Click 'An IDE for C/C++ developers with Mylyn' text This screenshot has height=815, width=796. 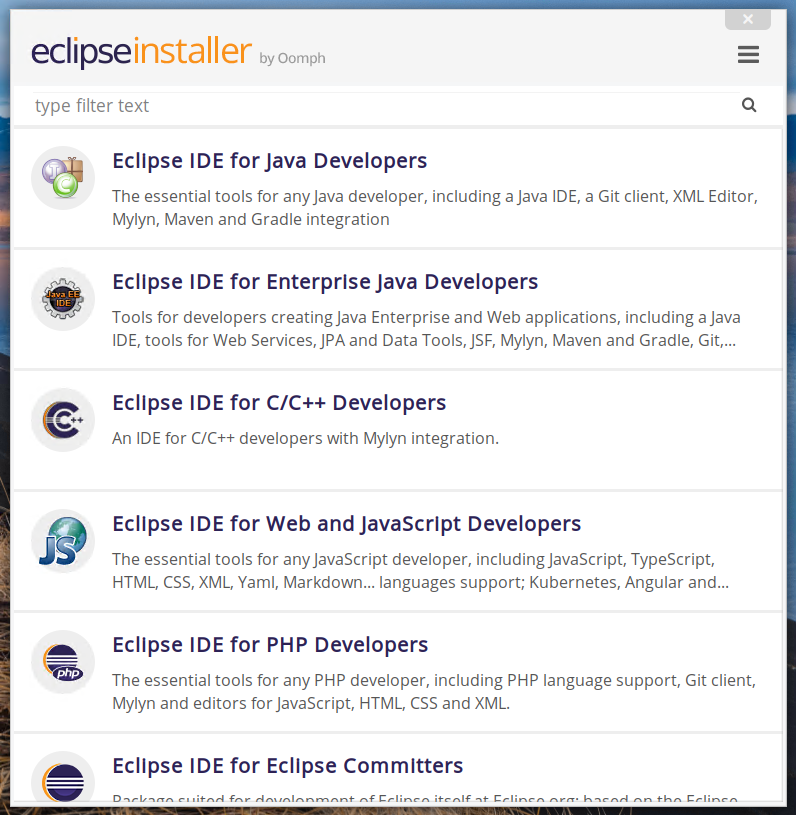(x=305, y=439)
